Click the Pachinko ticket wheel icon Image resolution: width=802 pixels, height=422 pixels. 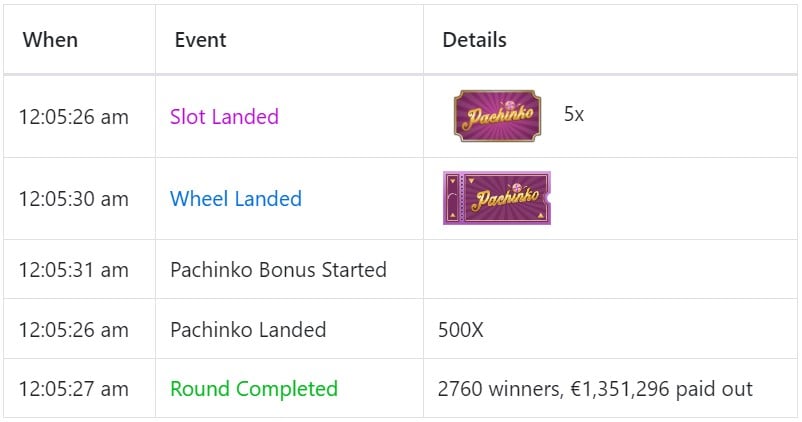tap(497, 198)
